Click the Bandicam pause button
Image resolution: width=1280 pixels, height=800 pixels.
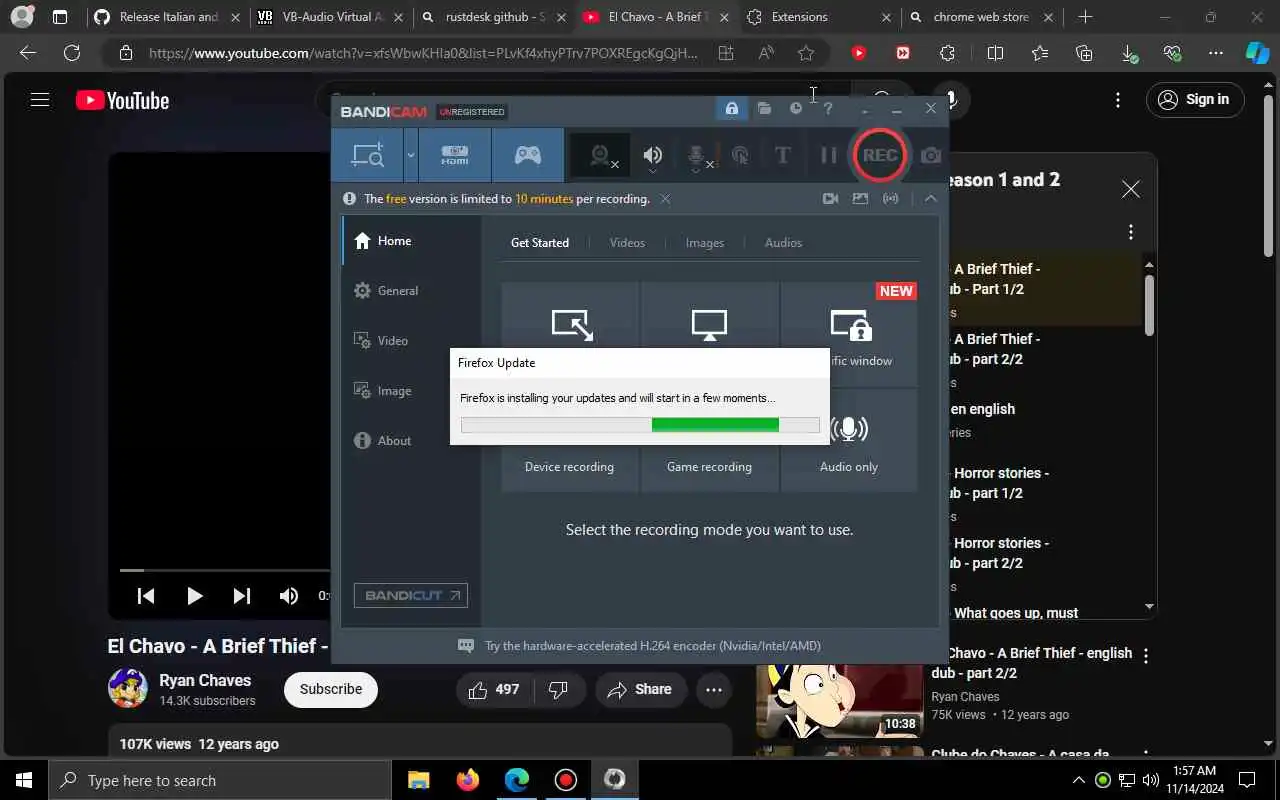829,155
